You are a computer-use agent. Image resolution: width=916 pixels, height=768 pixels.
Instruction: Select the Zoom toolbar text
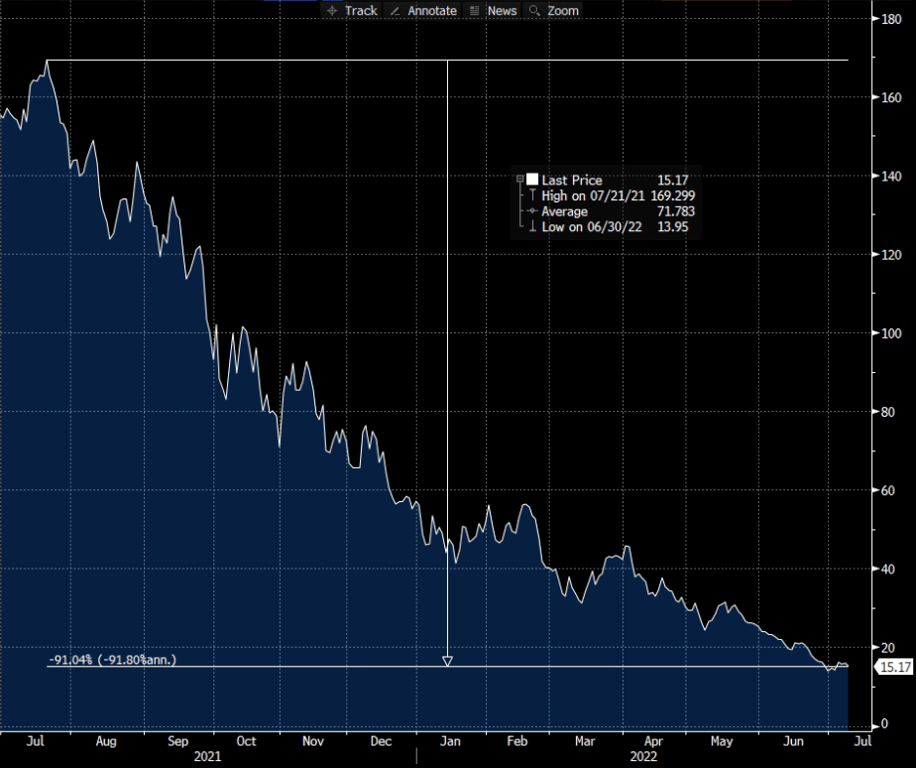[563, 11]
